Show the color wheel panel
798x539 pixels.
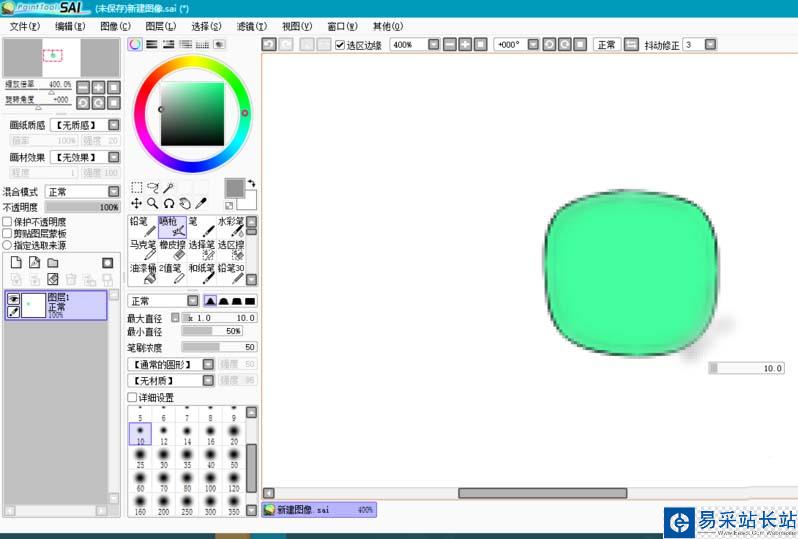(x=135, y=44)
